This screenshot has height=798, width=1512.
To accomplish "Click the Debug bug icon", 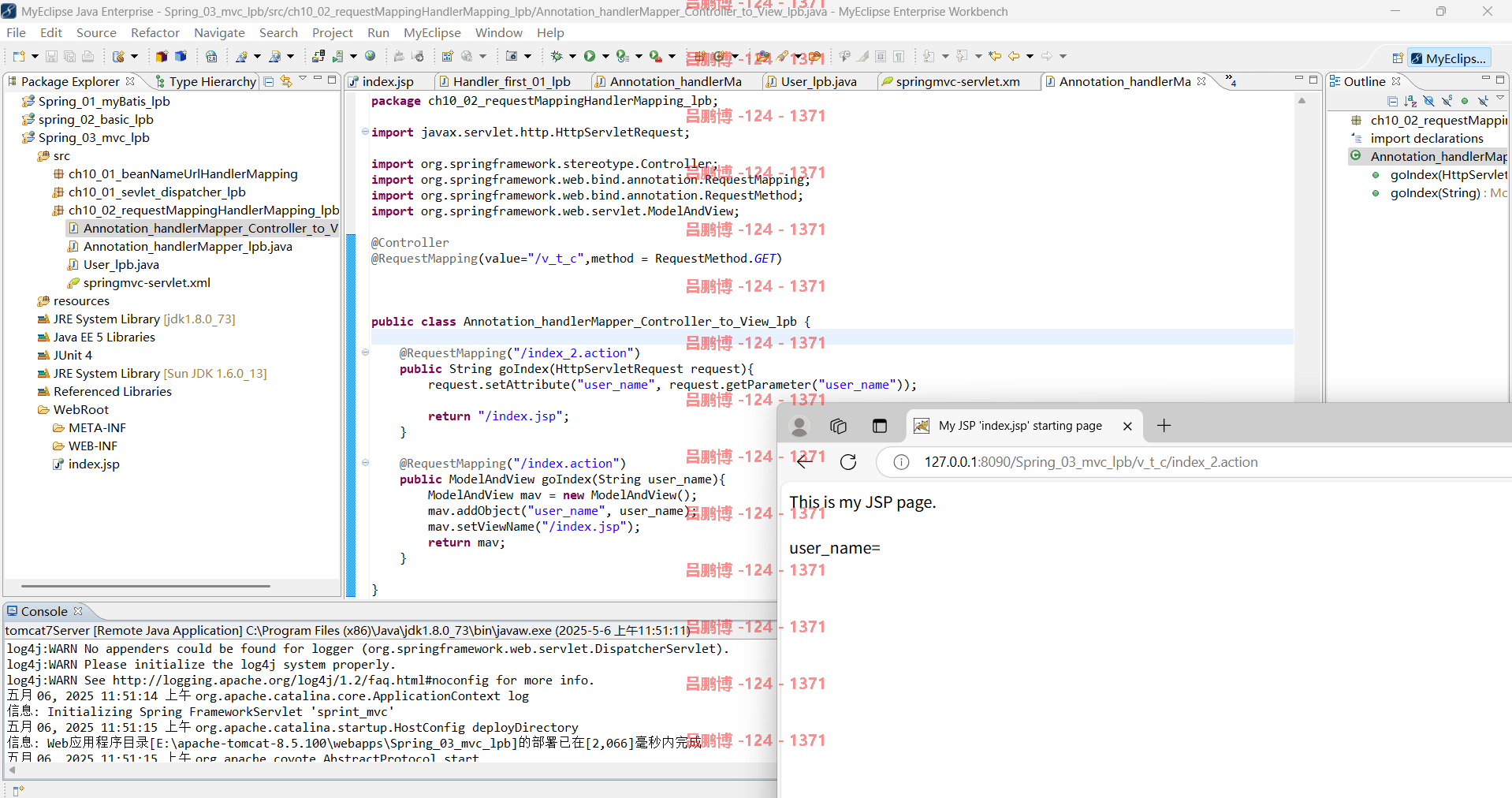I will (x=557, y=56).
